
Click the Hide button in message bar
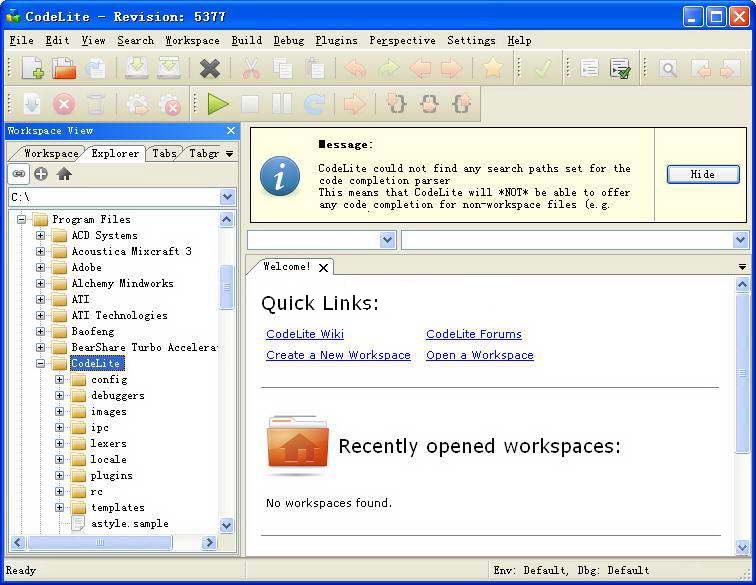703,174
